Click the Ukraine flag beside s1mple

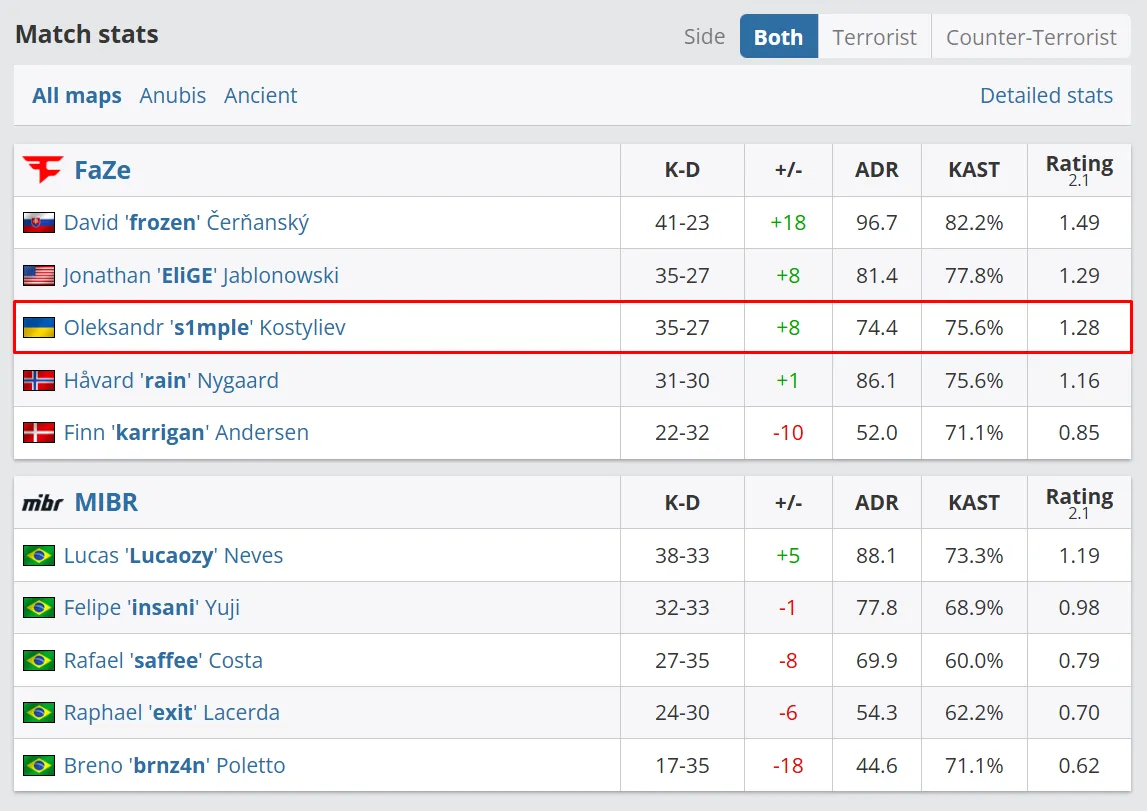coord(39,328)
